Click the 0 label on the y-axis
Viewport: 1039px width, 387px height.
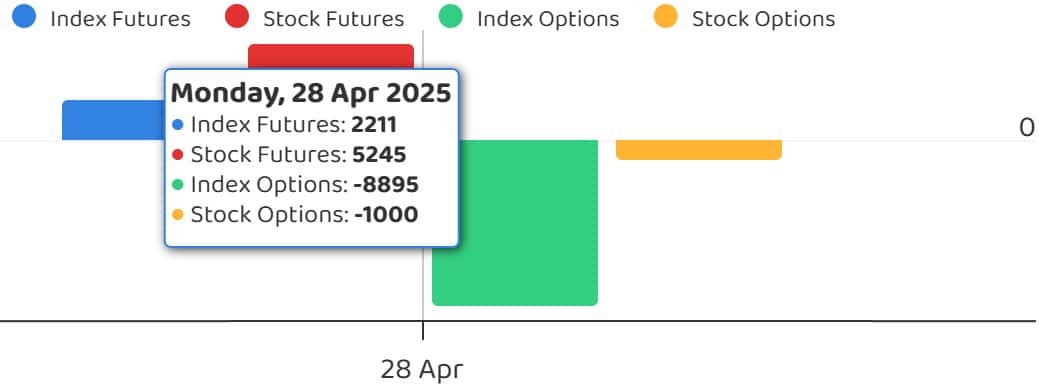point(1026,128)
